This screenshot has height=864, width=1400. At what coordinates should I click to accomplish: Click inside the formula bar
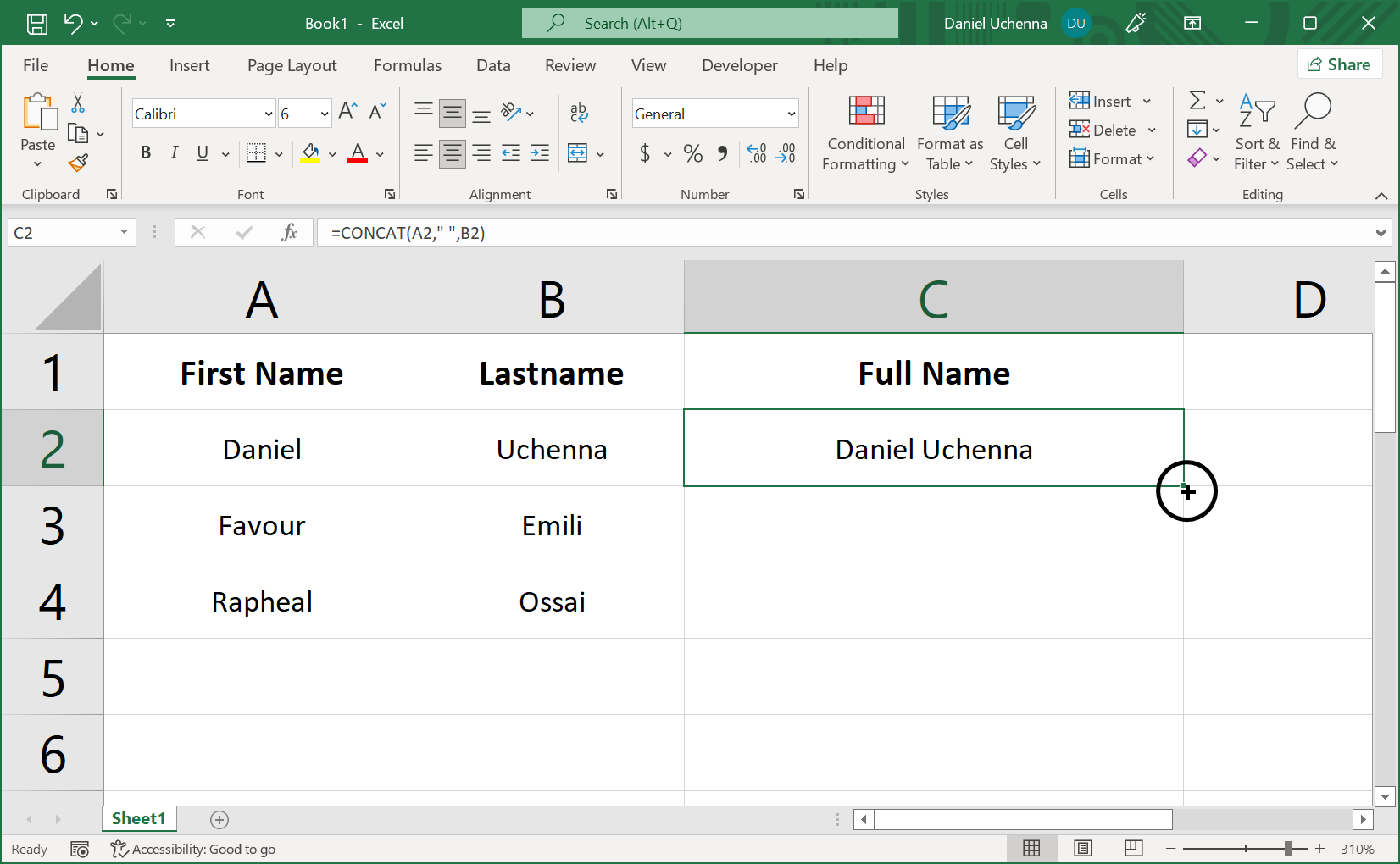(x=593, y=232)
